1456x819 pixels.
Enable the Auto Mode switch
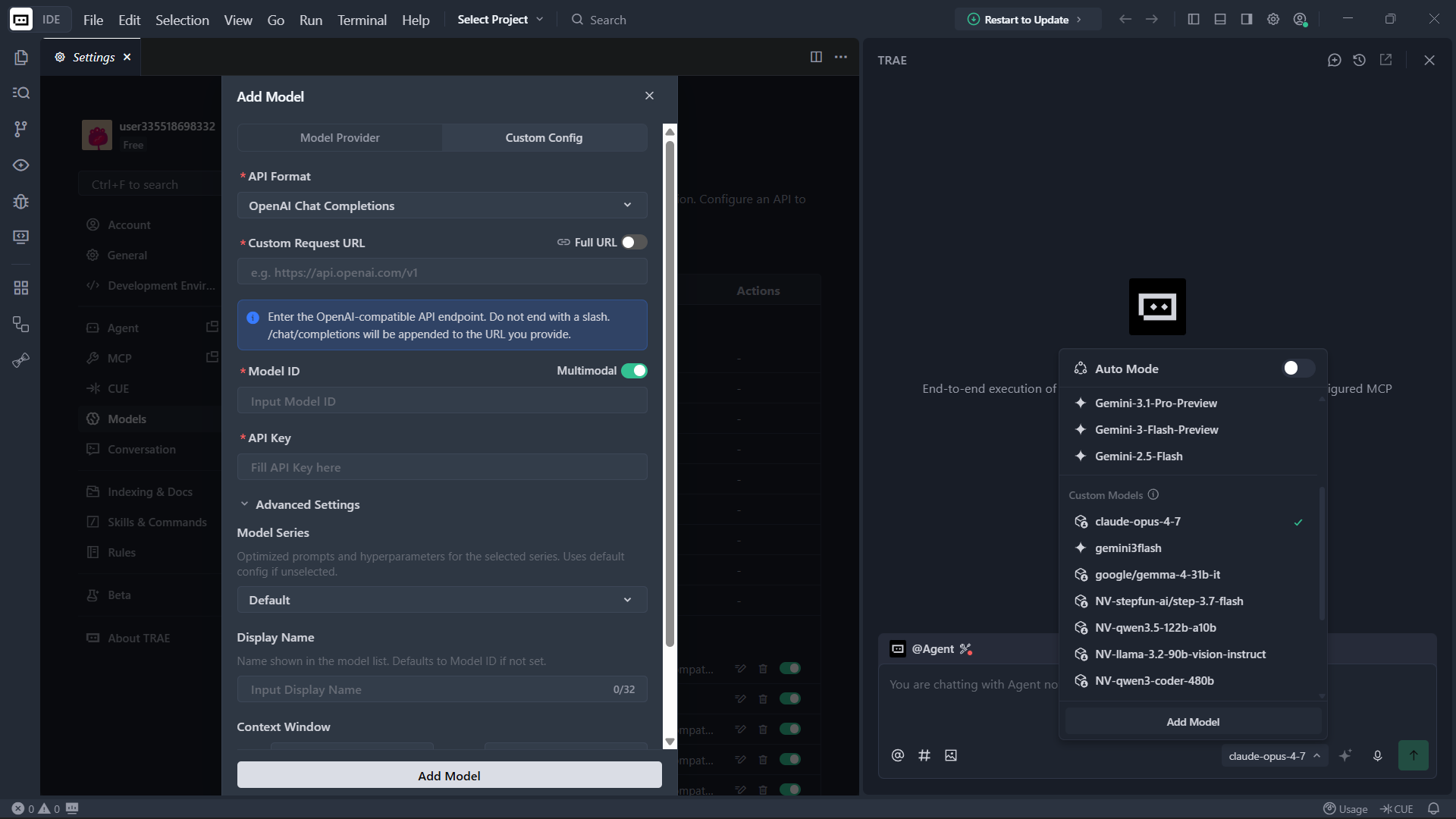(1298, 368)
